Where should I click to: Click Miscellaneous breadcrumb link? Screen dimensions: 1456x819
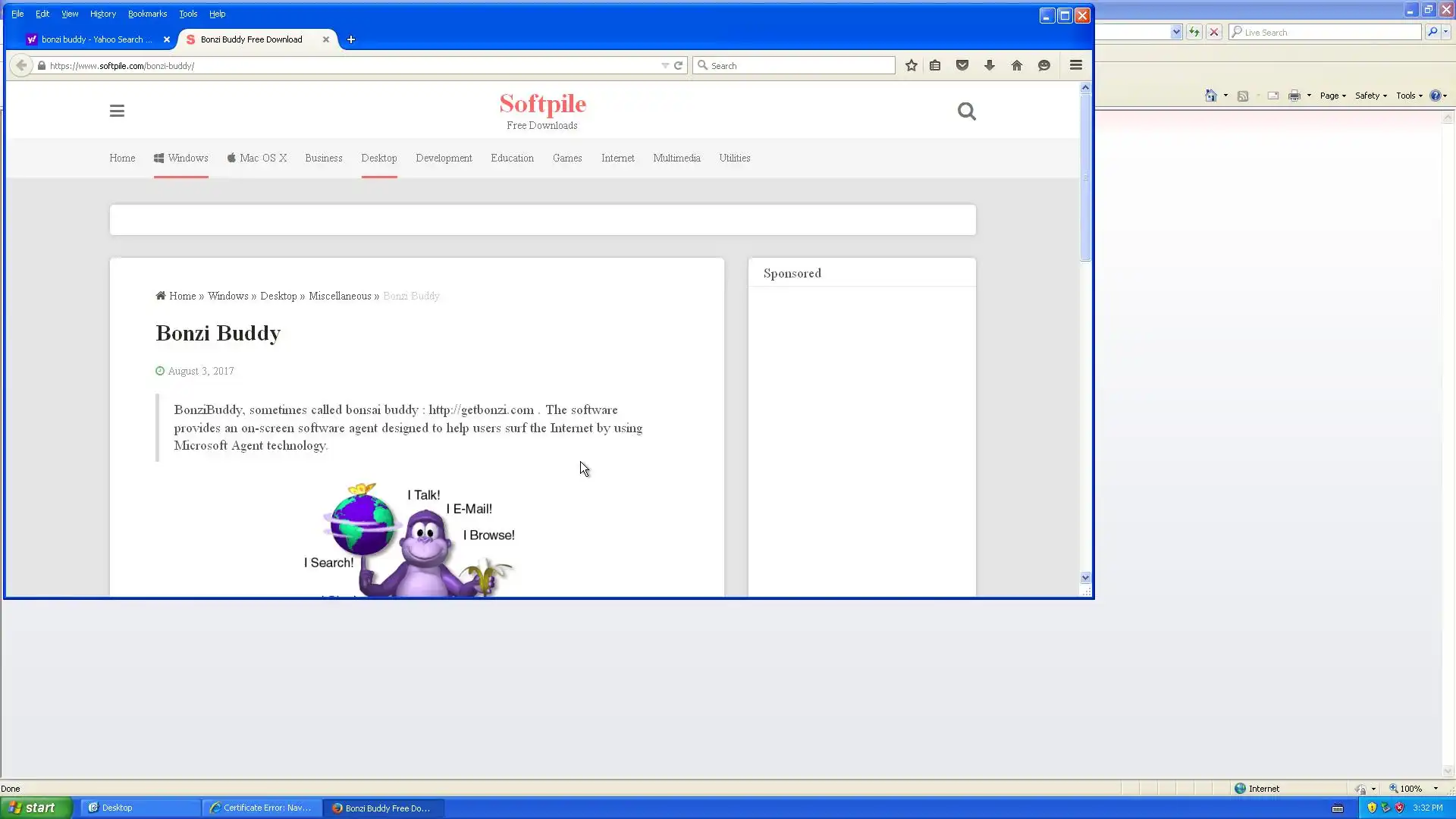click(339, 297)
